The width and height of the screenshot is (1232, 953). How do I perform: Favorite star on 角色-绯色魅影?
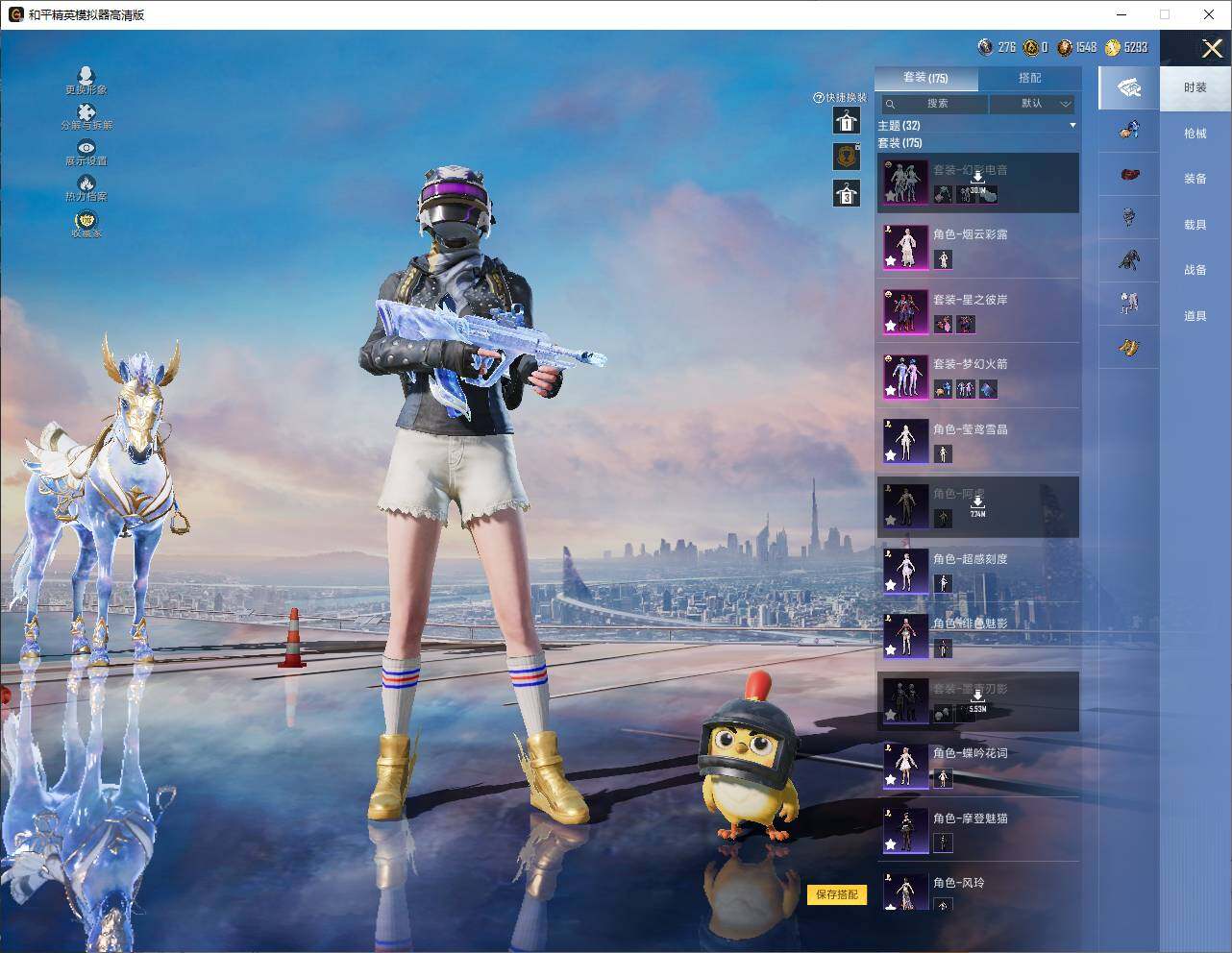click(x=891, y=649)
